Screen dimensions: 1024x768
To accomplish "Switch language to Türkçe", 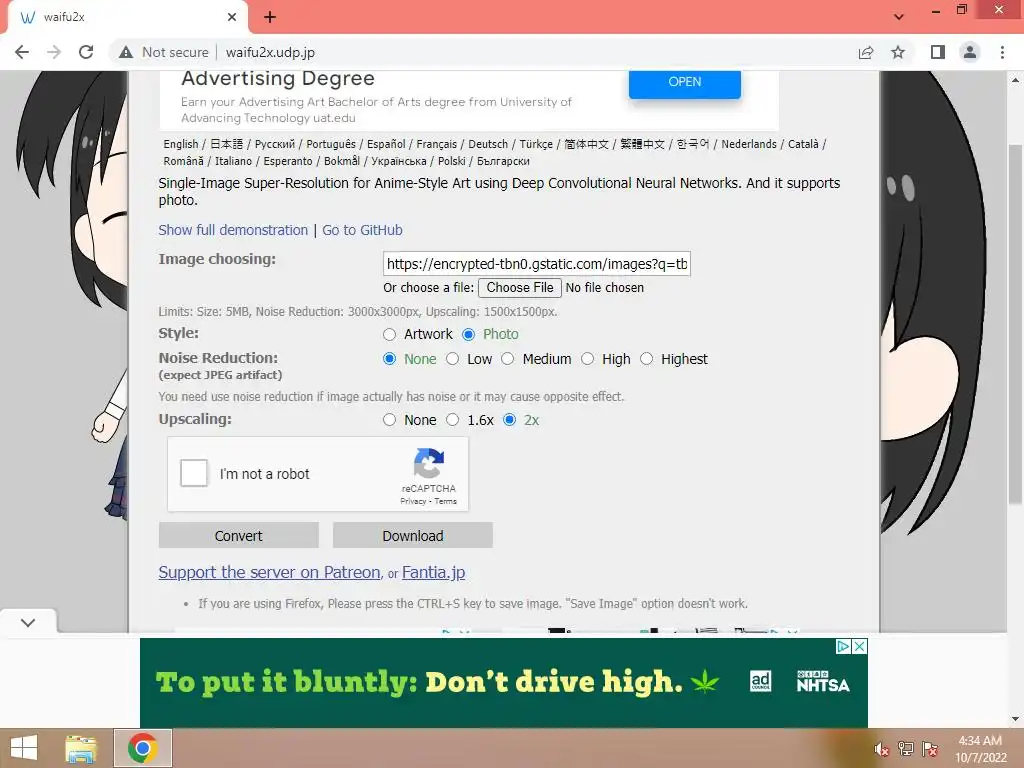I will pos(536,144).
